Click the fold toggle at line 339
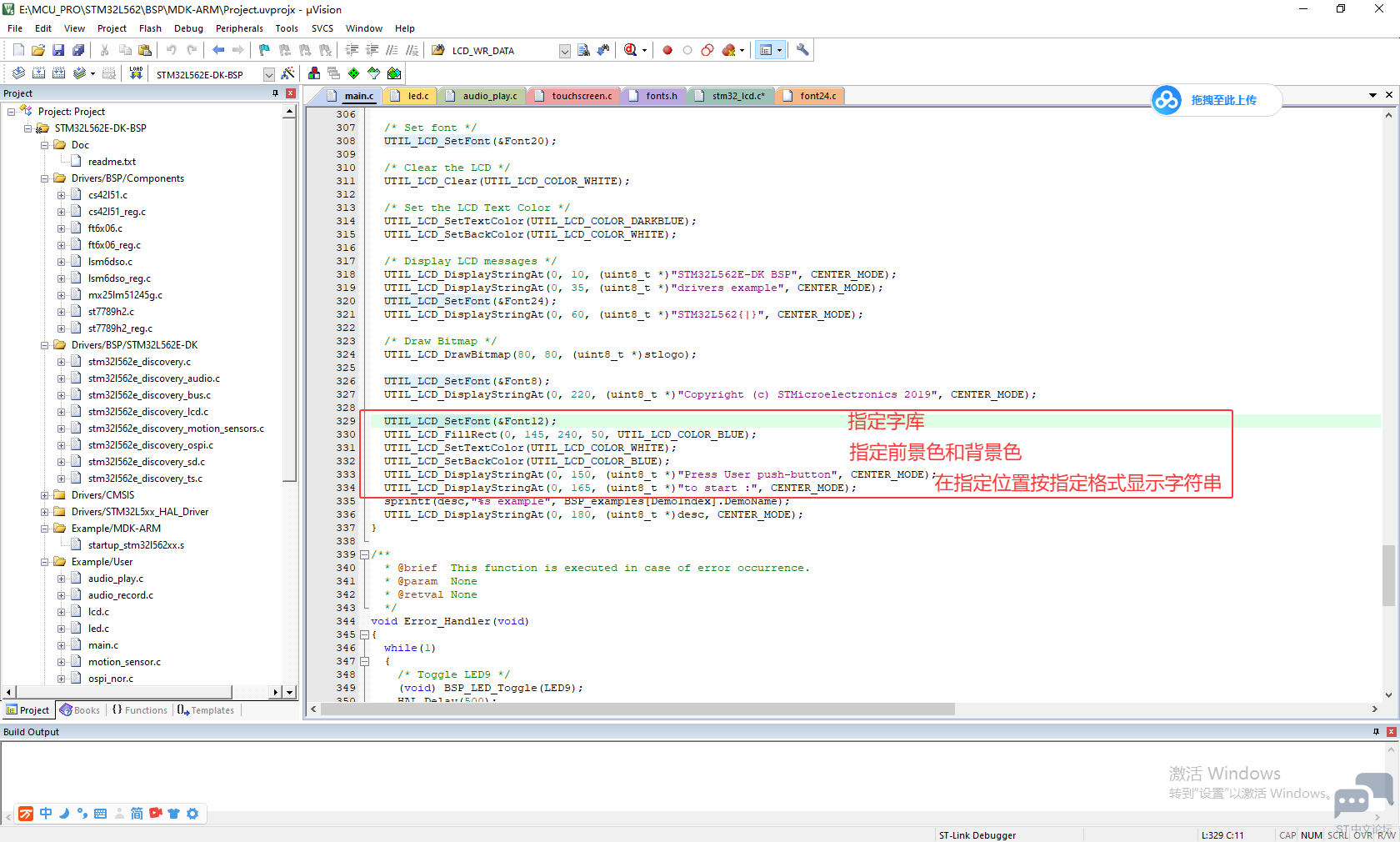 [364, 554]
